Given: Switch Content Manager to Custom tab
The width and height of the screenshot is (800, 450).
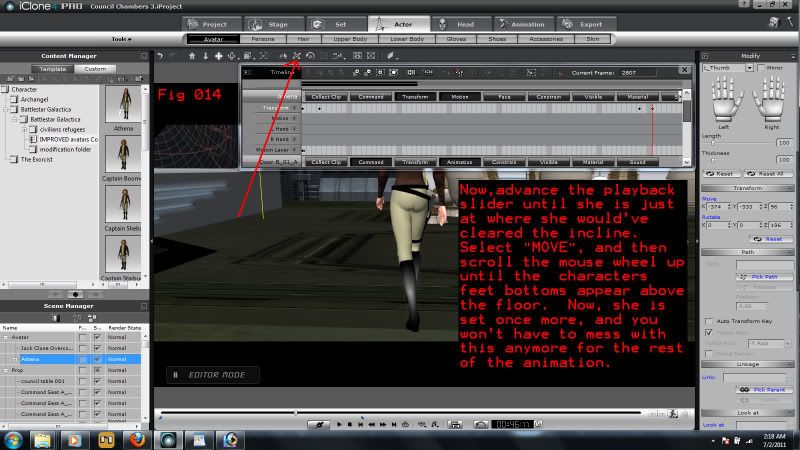Looking at the screenshot, I should [95, 69].
